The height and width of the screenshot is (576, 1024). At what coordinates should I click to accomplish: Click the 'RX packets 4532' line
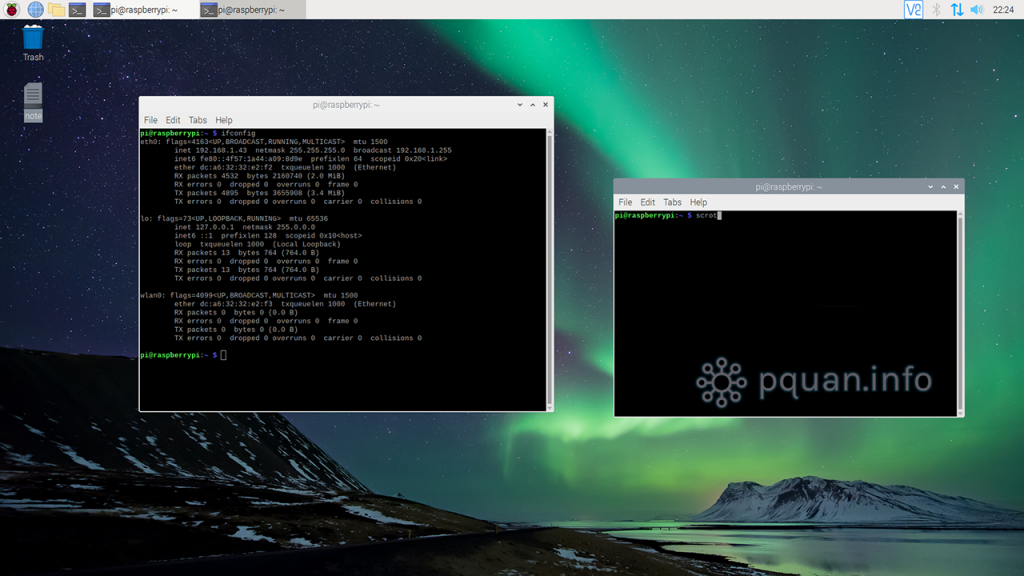(x=259, y=176)
